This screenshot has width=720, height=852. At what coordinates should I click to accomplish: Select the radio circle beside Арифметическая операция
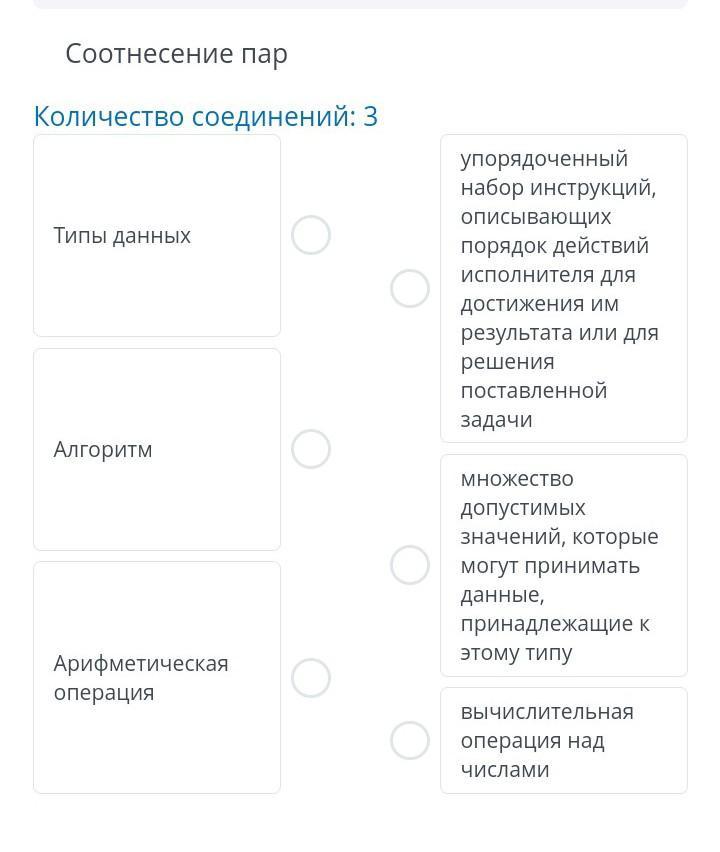pyautogui.click(x=311, y=678)
